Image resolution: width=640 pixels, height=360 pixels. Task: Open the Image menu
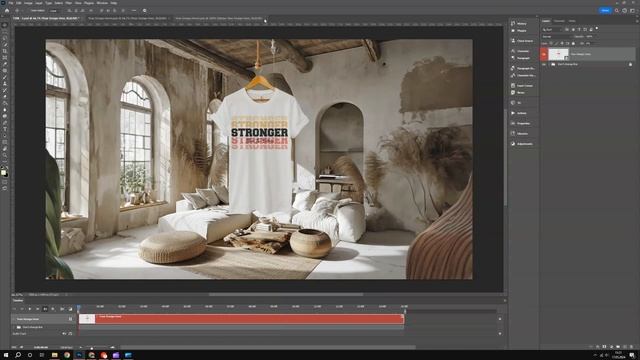point(28,3)
